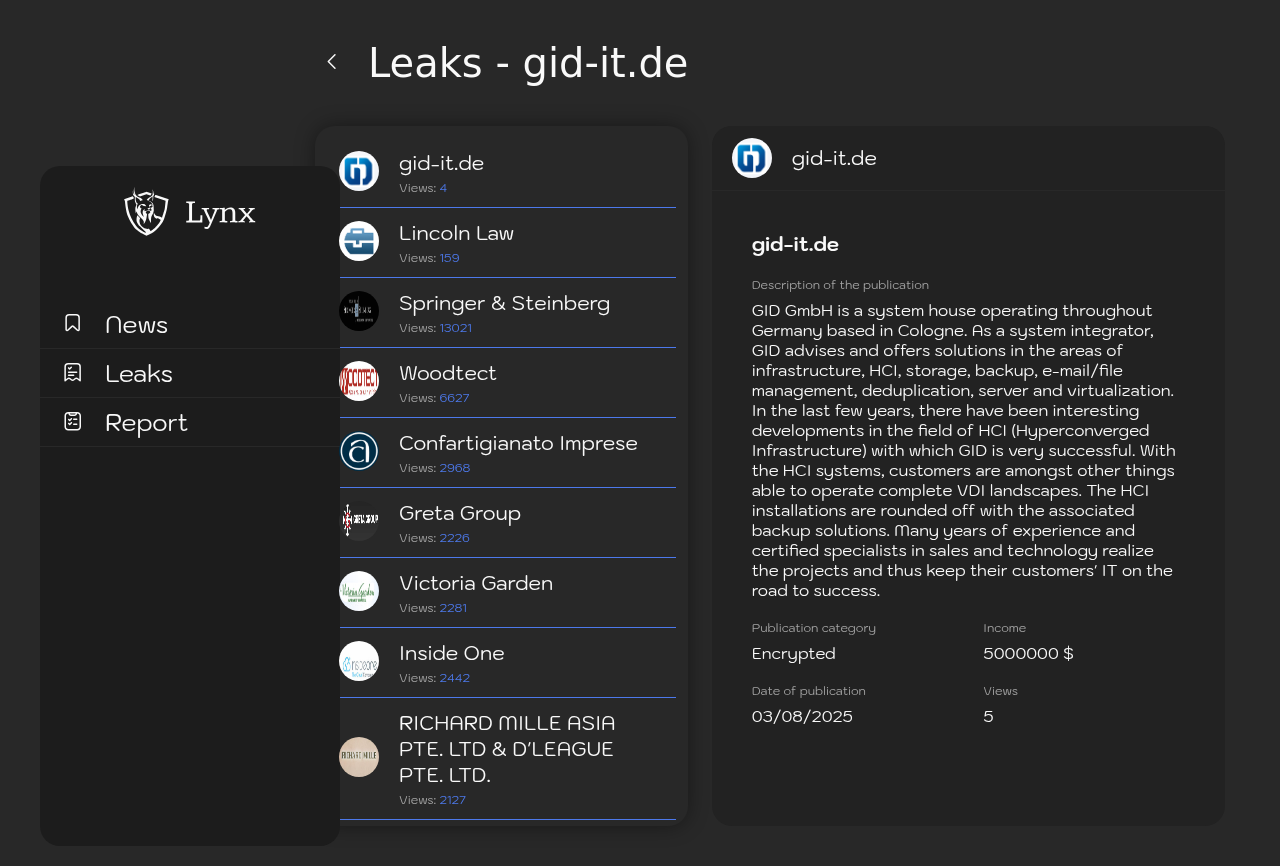Click the Report checklist icon
The width and height of the screenshot is (1280, 866).
click(73, 421)
